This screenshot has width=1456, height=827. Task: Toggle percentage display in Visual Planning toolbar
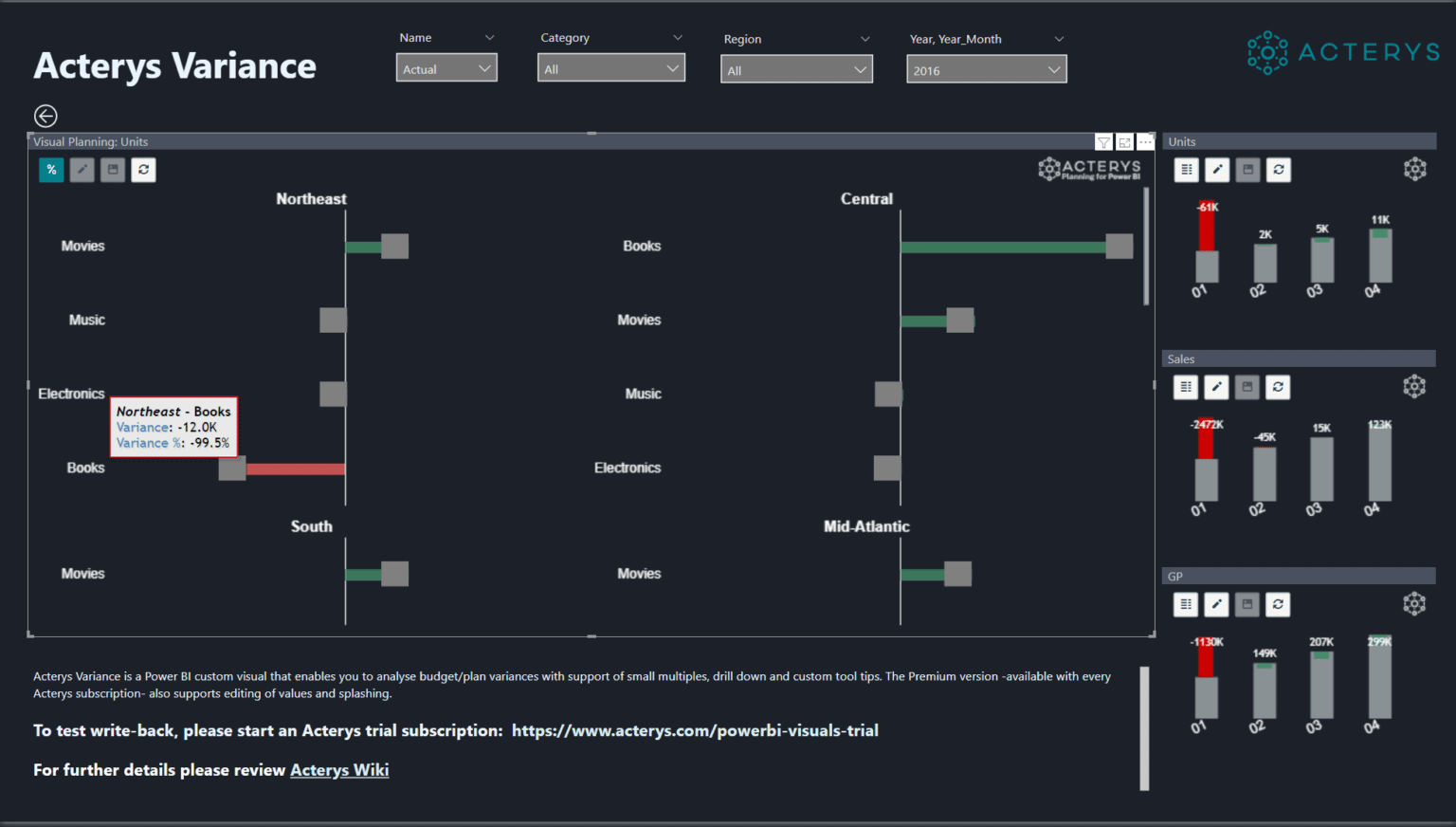coord(51,170)
